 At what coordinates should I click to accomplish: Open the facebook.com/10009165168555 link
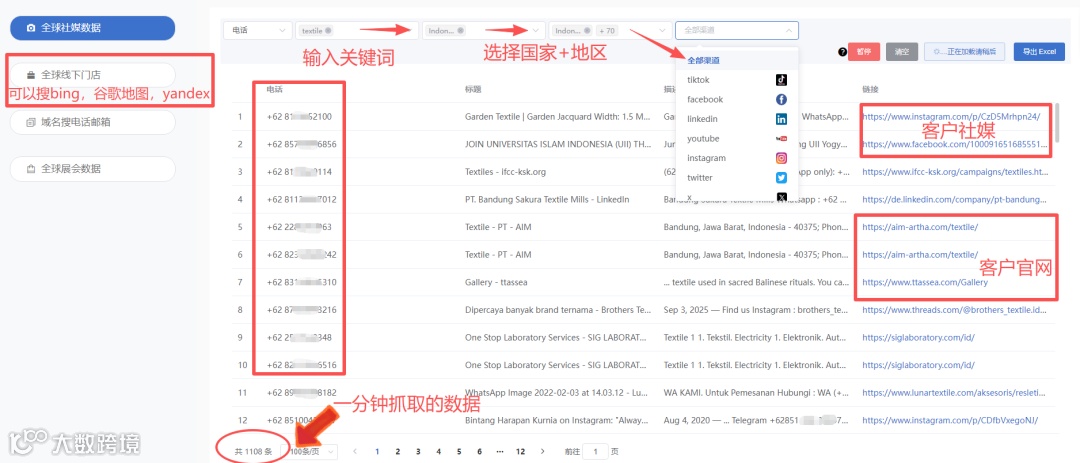956,144
